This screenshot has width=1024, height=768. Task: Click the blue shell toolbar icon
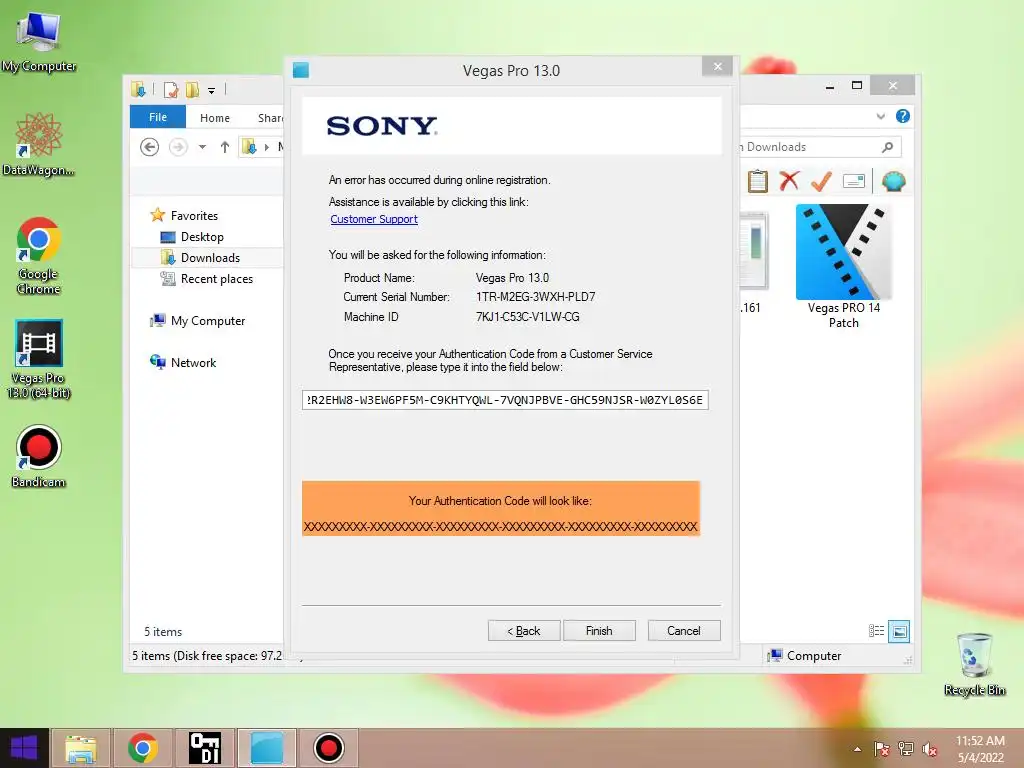point(893,181)
